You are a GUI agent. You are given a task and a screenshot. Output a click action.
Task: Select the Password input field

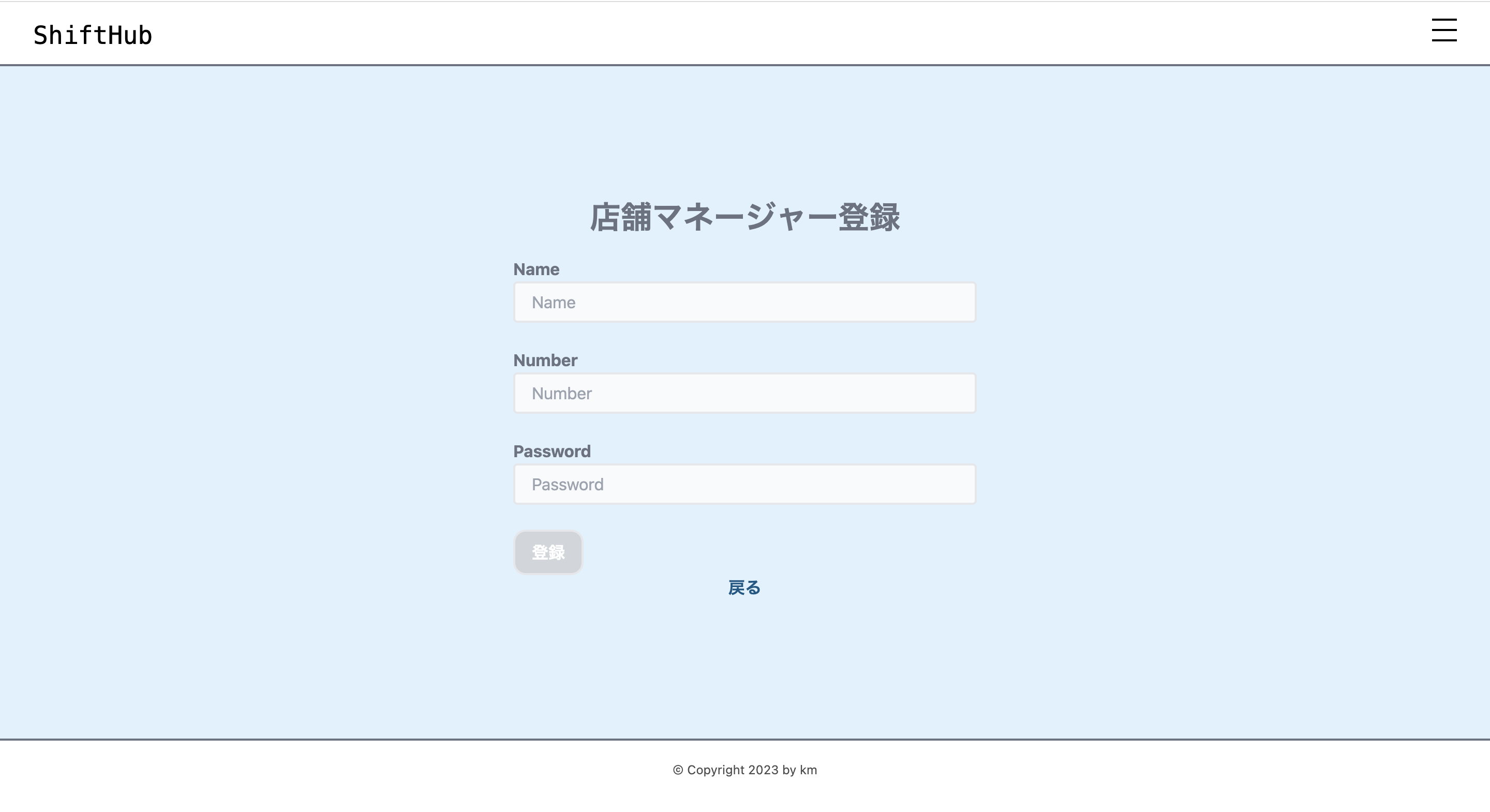744,484
